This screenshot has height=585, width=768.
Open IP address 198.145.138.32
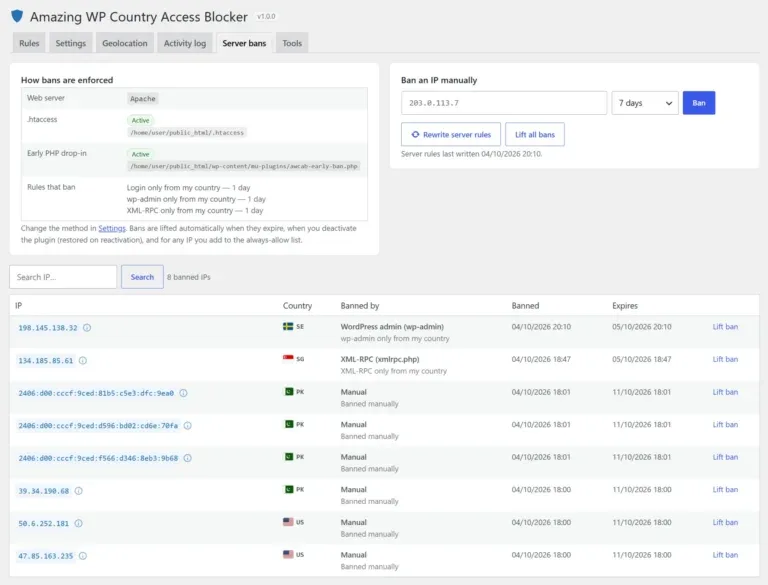pyautogui.click(x=48, y=328)
